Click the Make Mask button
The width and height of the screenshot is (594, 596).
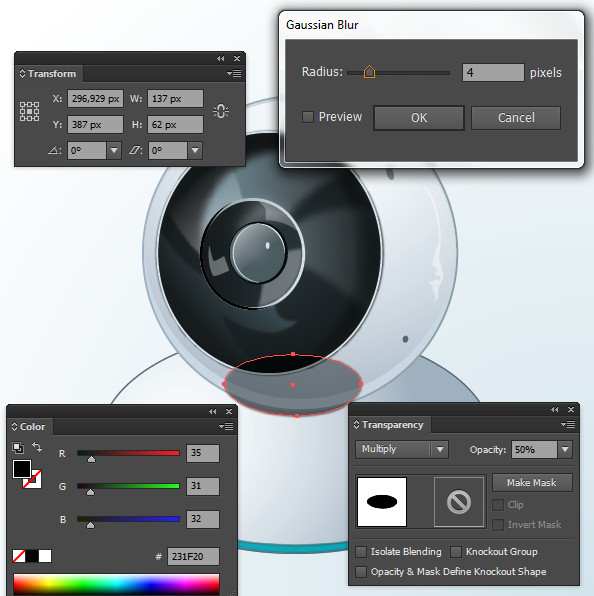[x=532, y=482]
